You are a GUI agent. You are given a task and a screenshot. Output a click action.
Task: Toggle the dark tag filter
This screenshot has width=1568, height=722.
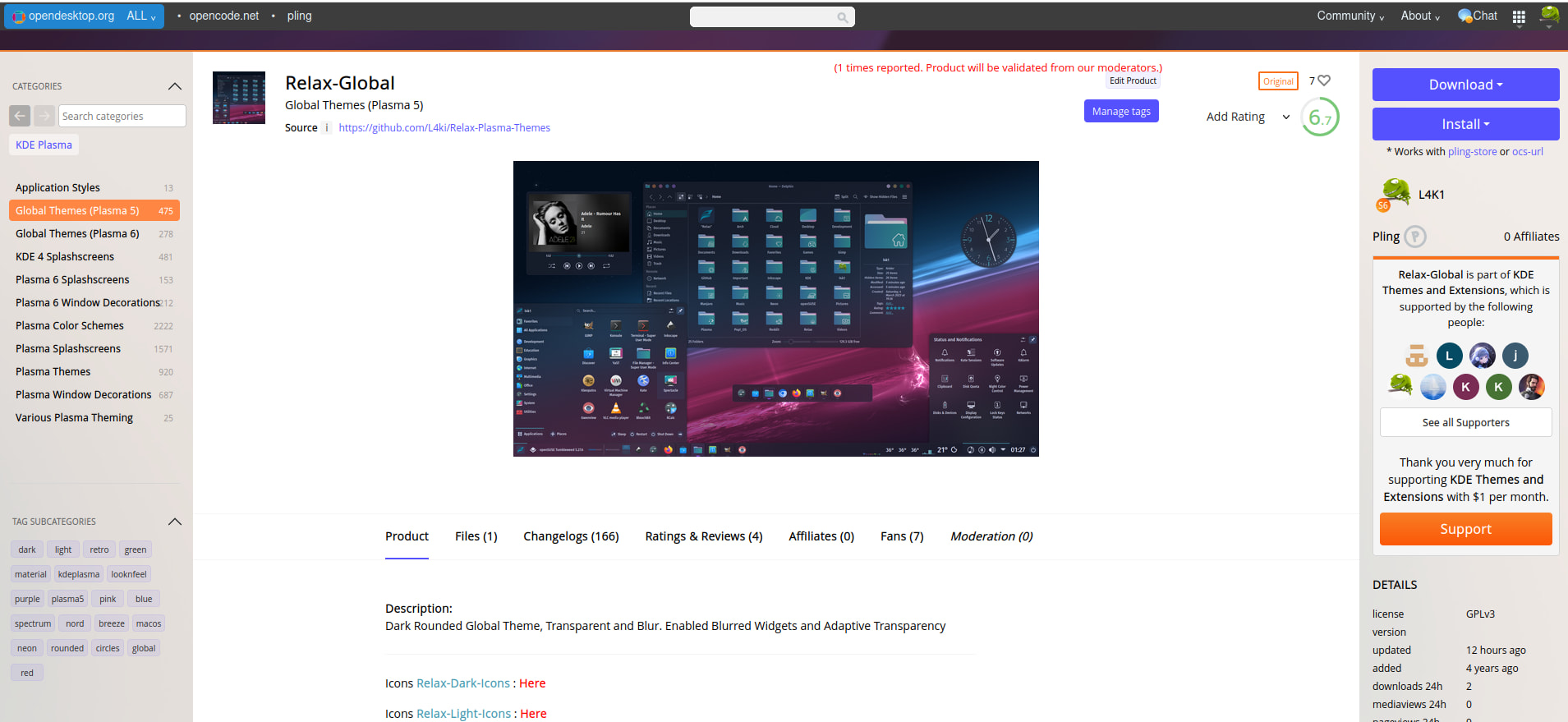(27, 550)
